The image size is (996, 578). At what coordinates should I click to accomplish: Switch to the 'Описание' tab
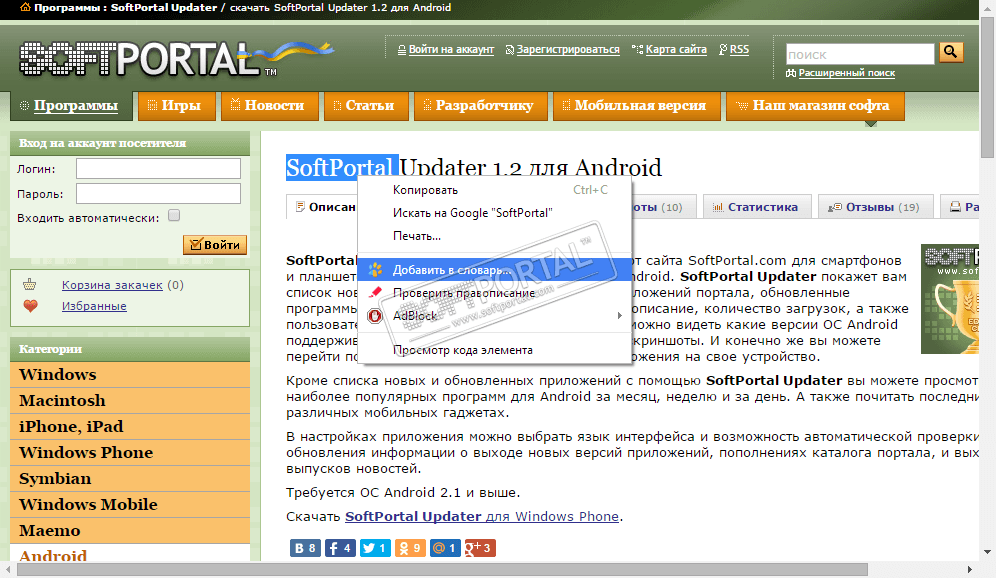(x=323, y=207)
